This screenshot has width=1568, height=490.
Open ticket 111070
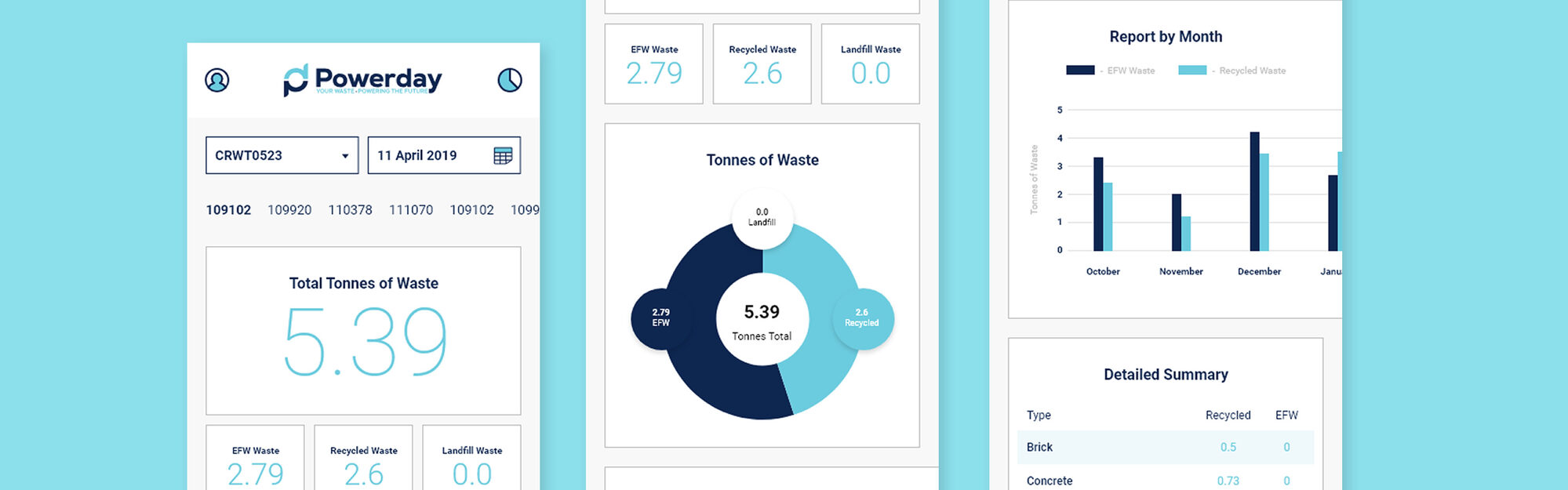point(411,210)
